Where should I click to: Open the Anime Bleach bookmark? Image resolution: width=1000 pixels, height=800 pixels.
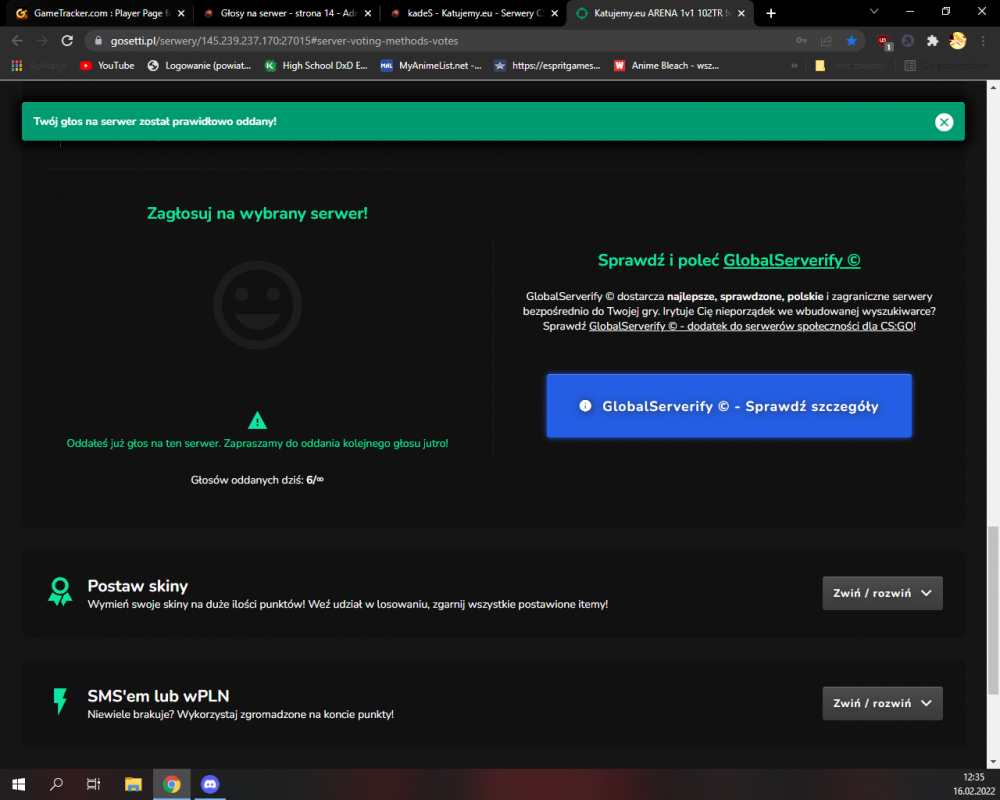click(x=666, y=66)
